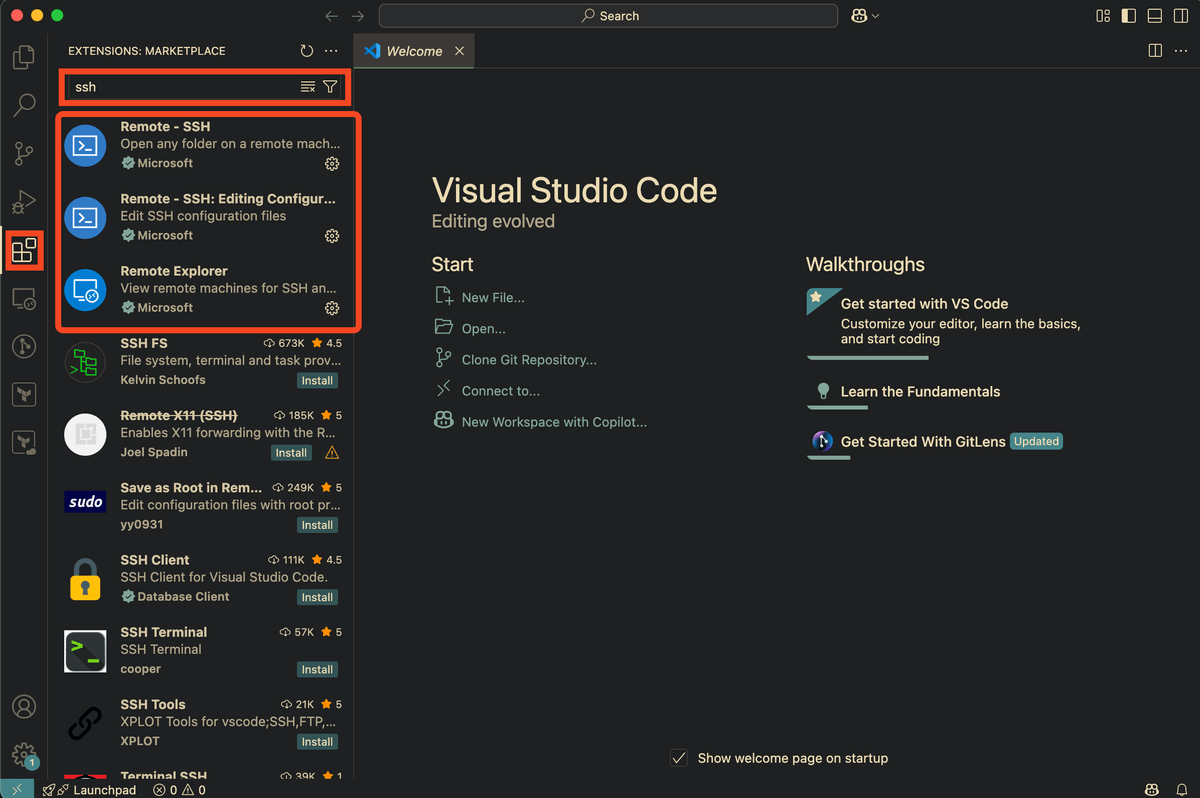
Task: Switch to the Welcome tab
Action: coord(415,50)
